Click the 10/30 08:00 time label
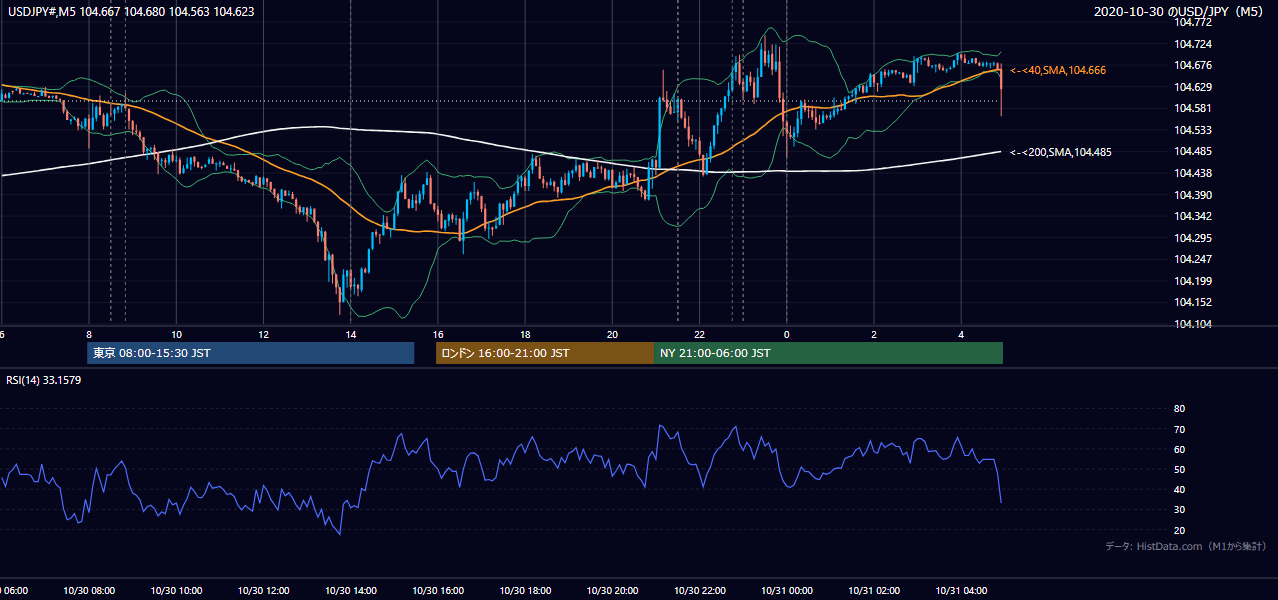Viewport: 1278px width, 600px height. tap(89, 591)
